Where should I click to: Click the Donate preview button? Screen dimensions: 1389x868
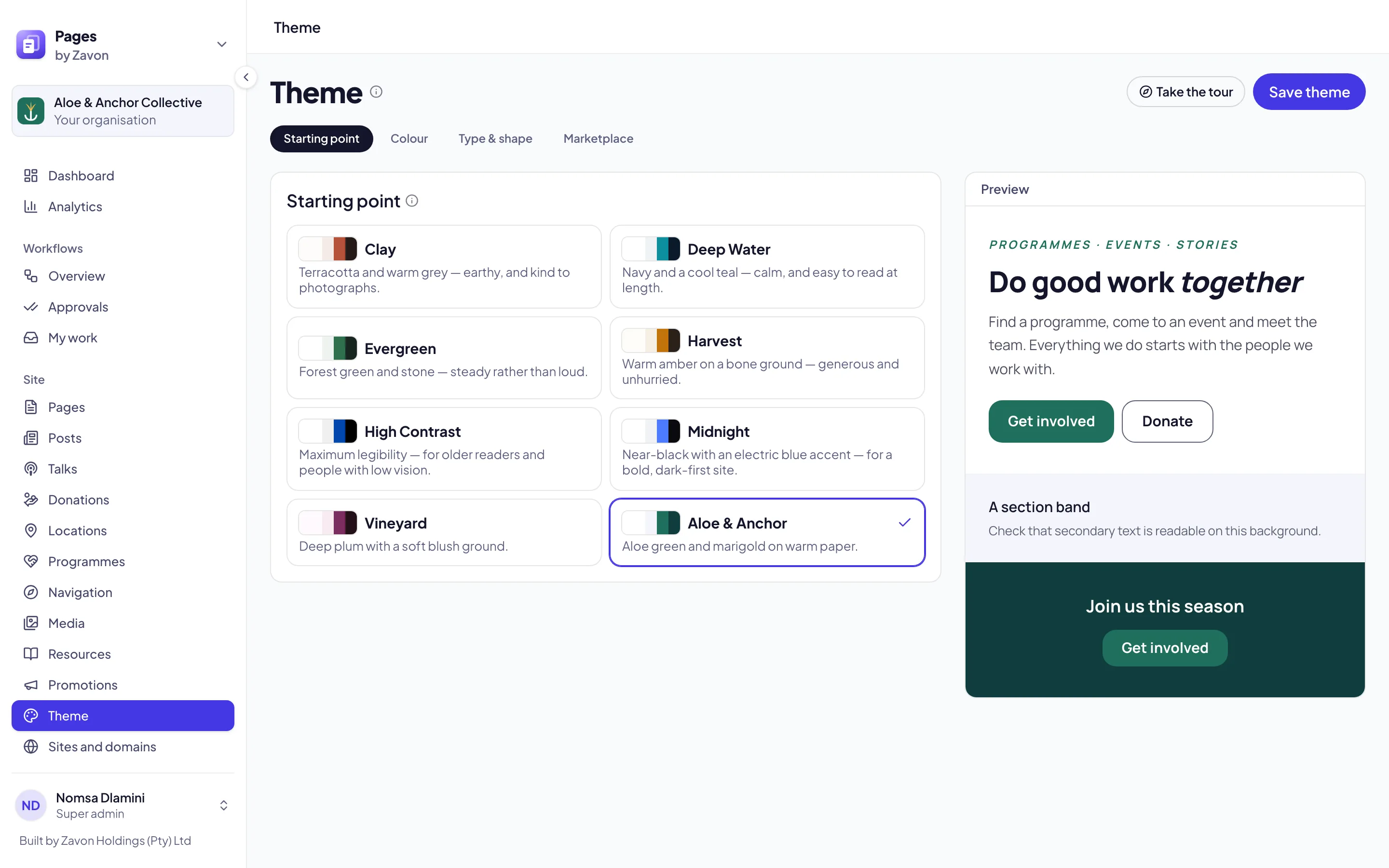pyautogui.click(x=1167, y=421)
